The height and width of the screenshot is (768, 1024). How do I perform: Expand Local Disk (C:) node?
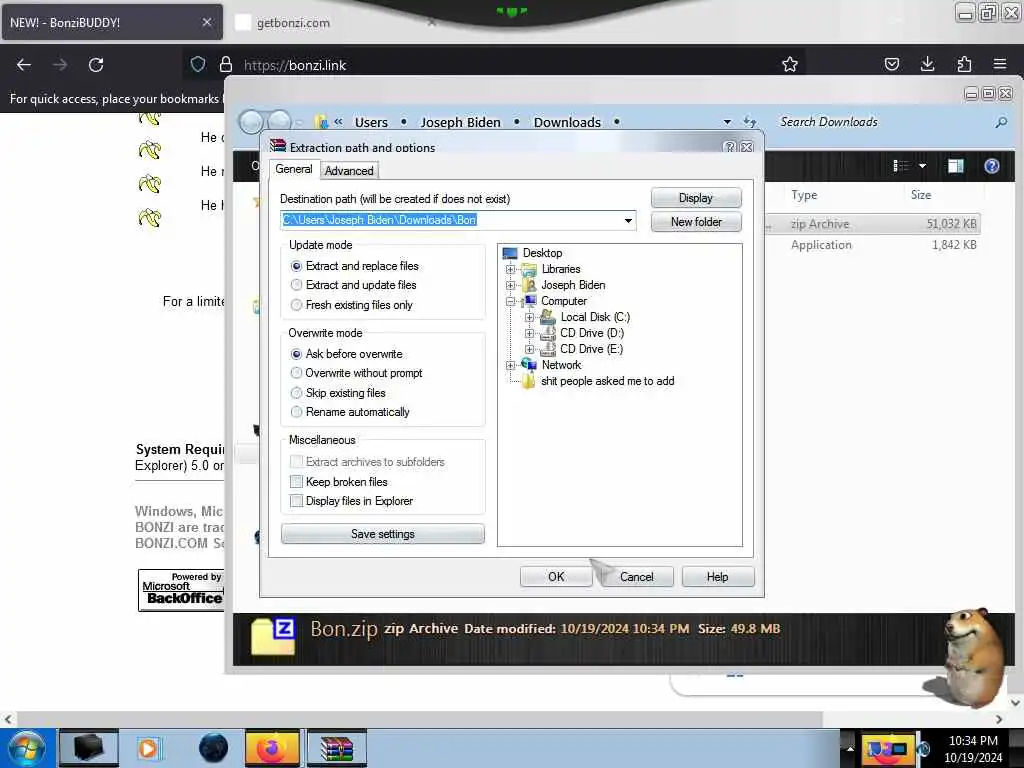(530, 317)
